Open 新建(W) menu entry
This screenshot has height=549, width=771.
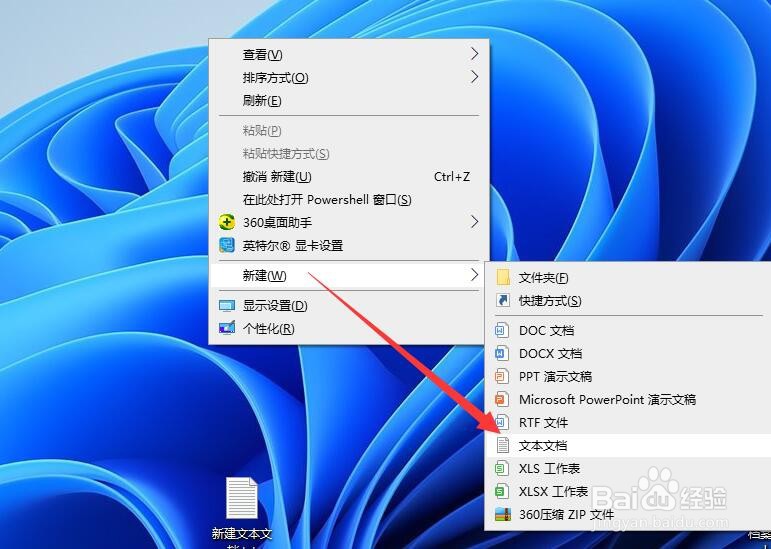pyautogui.click(x=349, y=275)
